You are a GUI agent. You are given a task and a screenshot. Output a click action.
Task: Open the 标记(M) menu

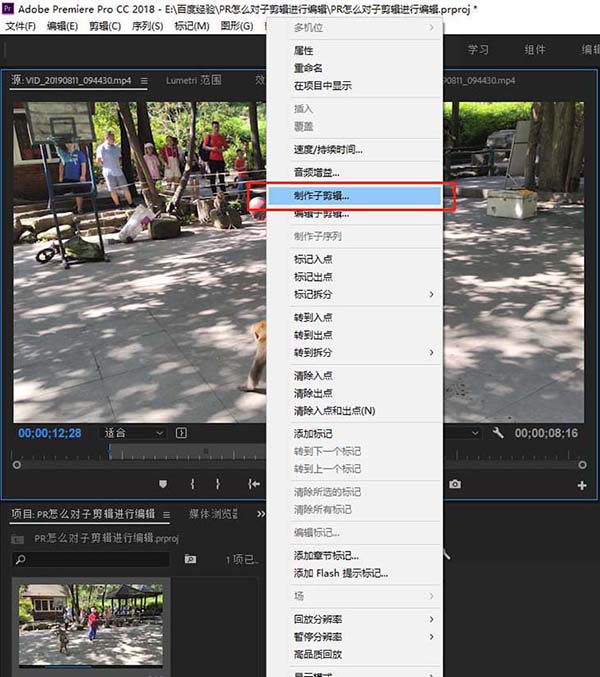(192, 26)
